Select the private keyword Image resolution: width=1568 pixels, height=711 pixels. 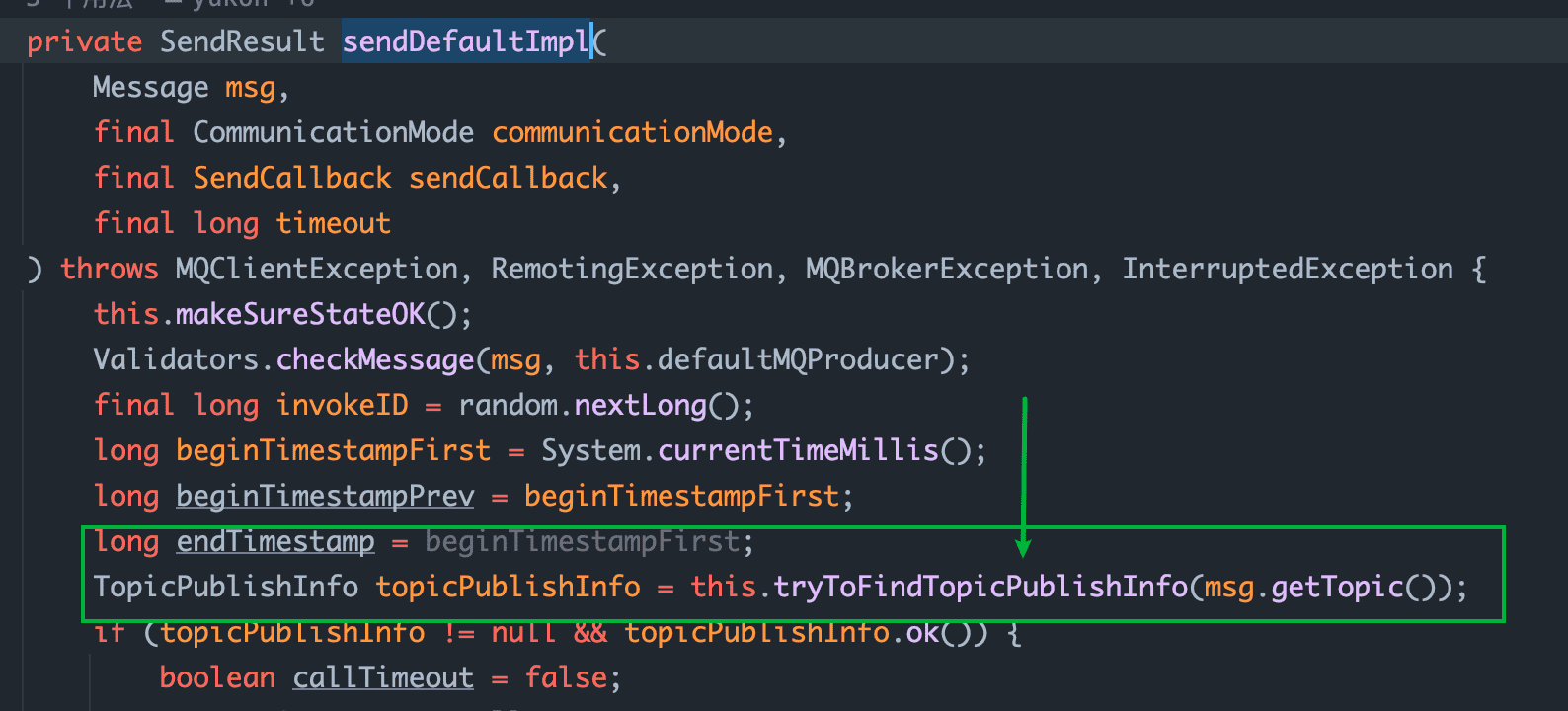coord(85,41)
